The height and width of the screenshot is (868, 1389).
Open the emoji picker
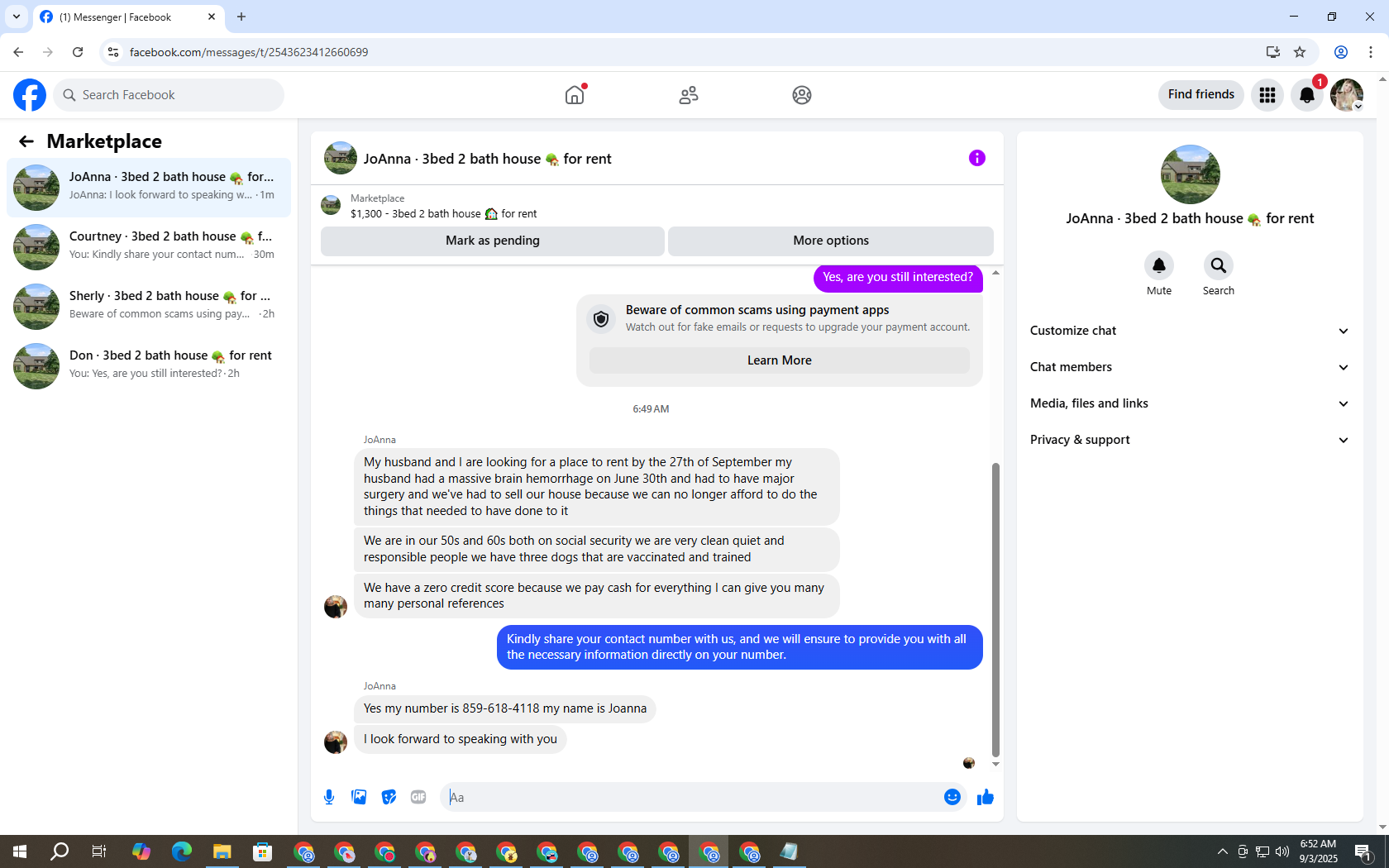pyautogui.click(x=952, y=797)
